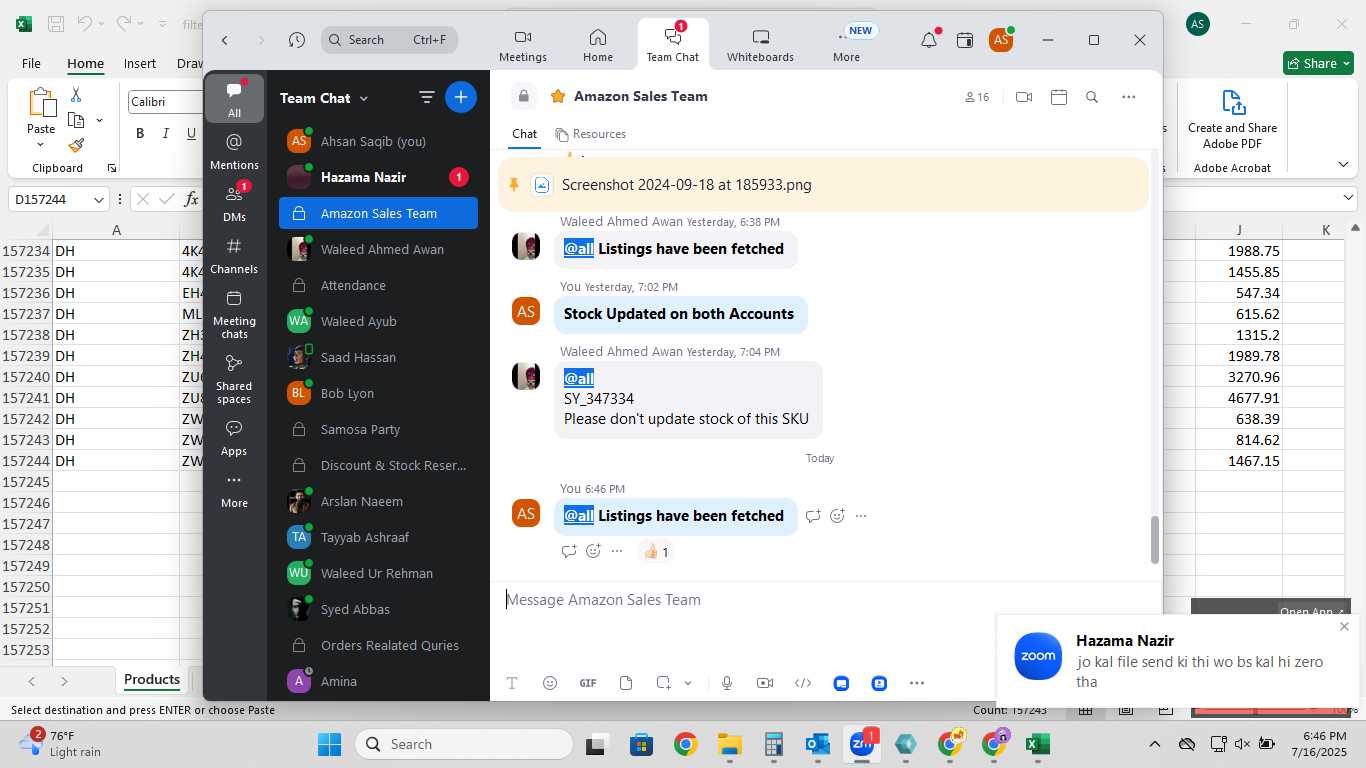Select All in the Zoom sidebar

pyautogui.click(x=234, y=99)
